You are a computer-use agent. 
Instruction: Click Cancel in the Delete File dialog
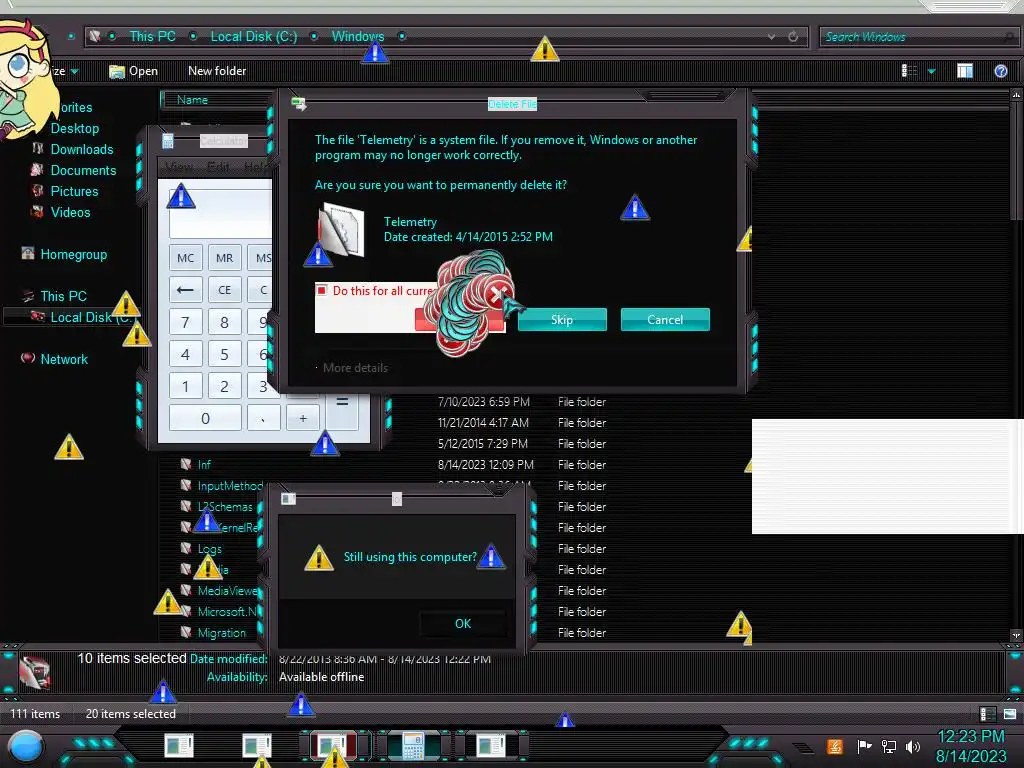665,319
